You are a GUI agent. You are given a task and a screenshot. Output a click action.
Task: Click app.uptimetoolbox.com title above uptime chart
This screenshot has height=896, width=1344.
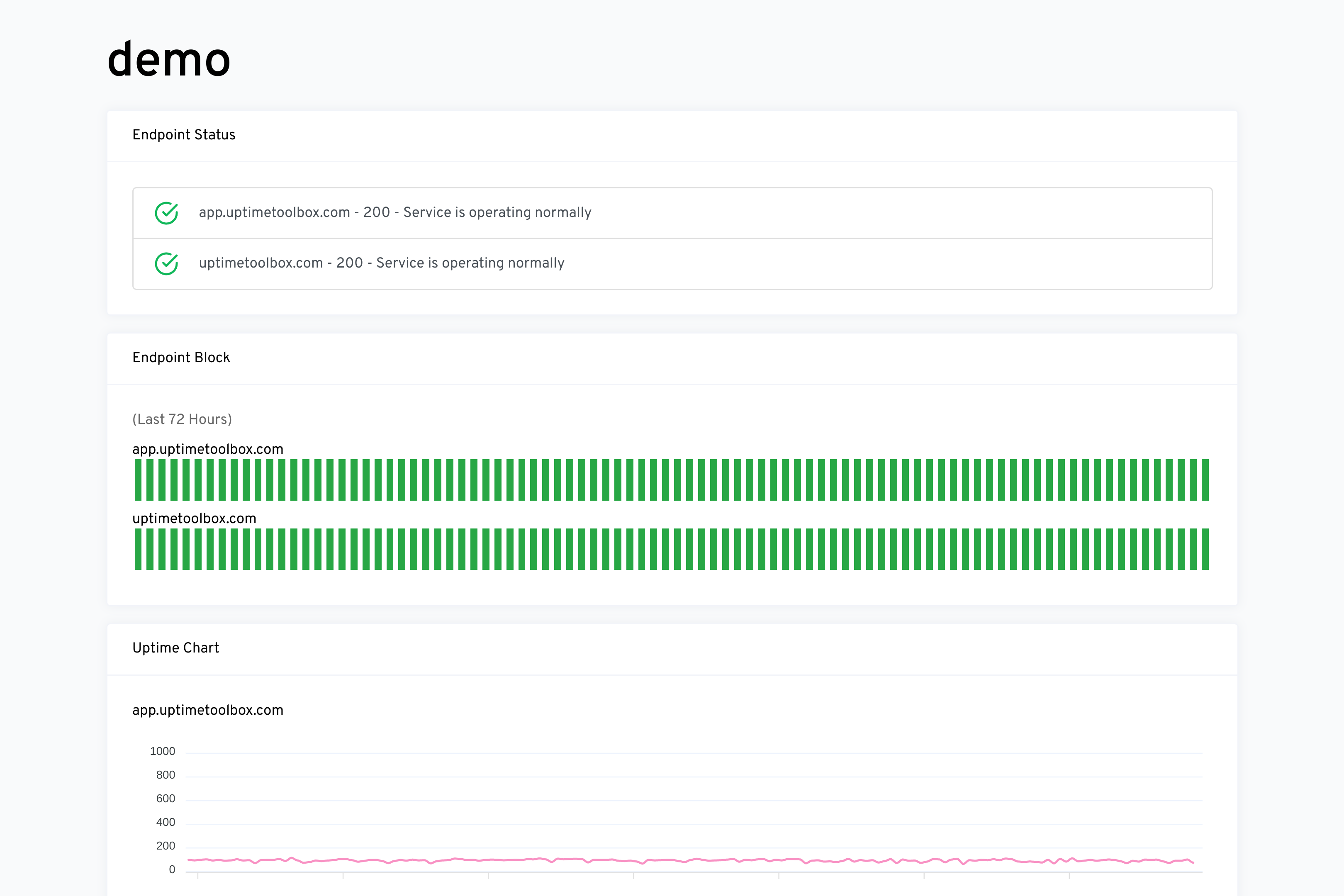click(208, 710)
